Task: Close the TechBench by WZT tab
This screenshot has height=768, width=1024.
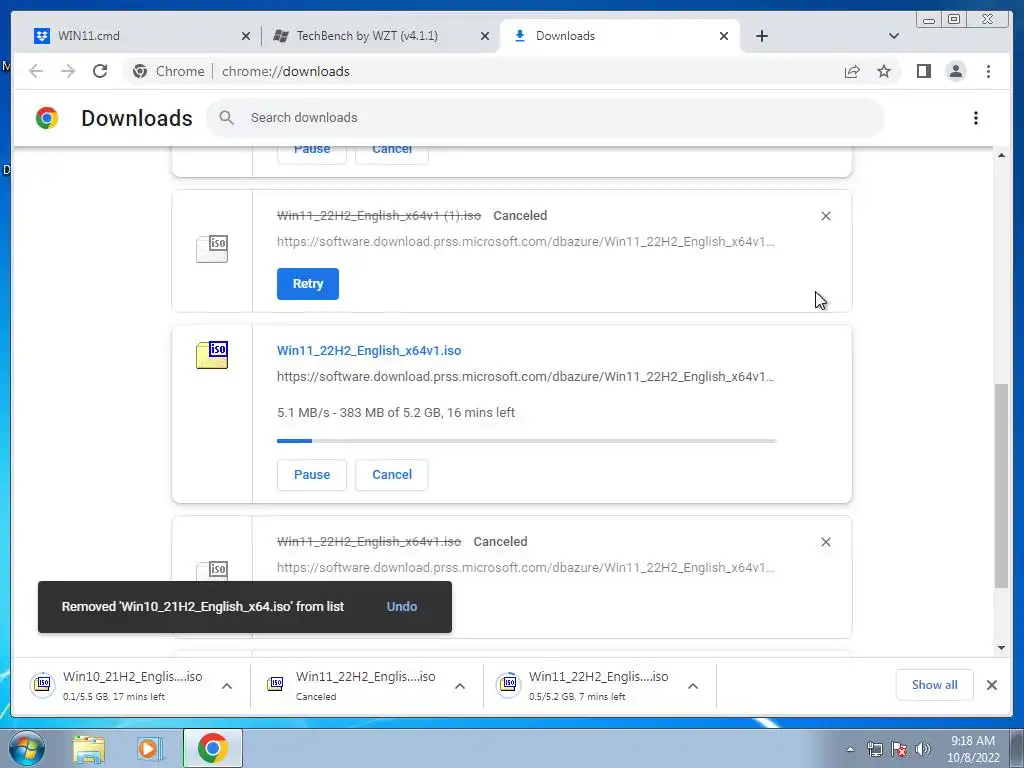Action: (485, 36)
